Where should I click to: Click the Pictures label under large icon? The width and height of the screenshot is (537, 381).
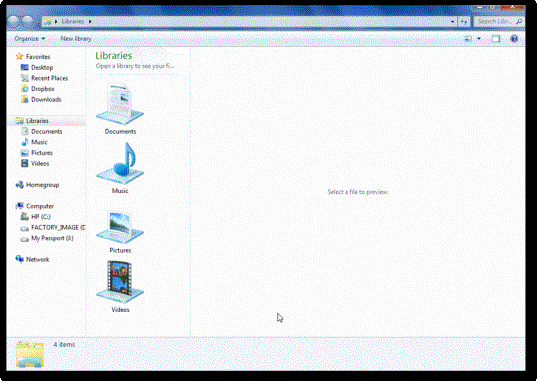(x=120, y=250)
